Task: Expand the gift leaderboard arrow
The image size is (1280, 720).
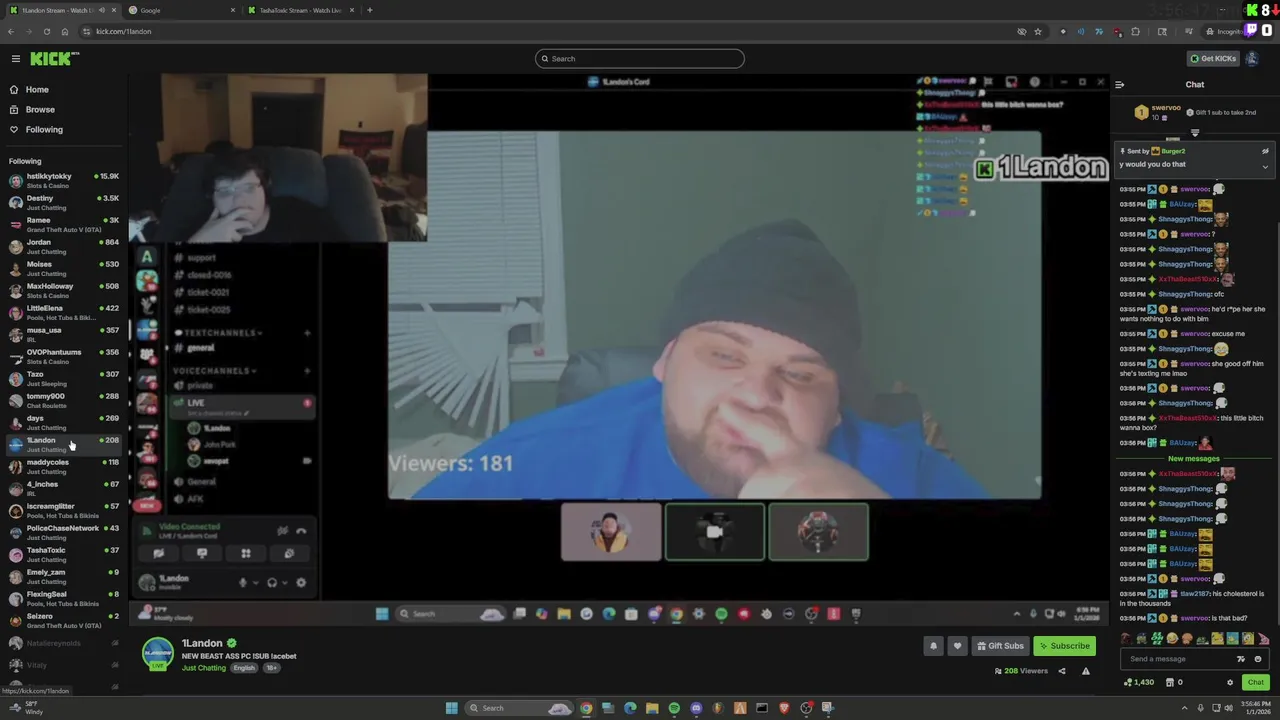Action: tap(1195, 133)
